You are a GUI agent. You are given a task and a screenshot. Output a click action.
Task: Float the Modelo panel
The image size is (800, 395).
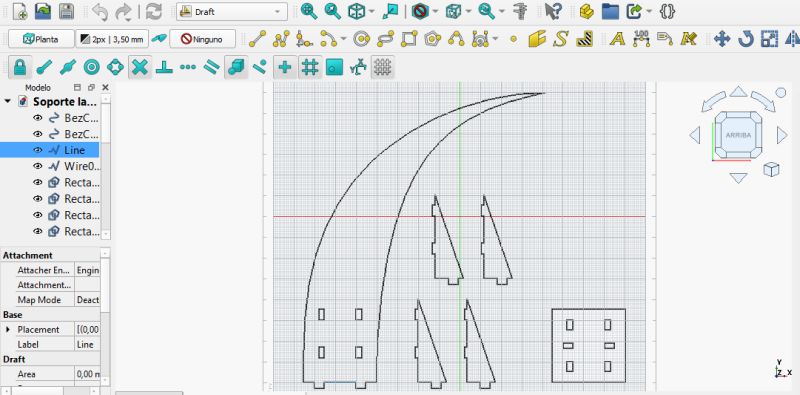click(91, 87)
